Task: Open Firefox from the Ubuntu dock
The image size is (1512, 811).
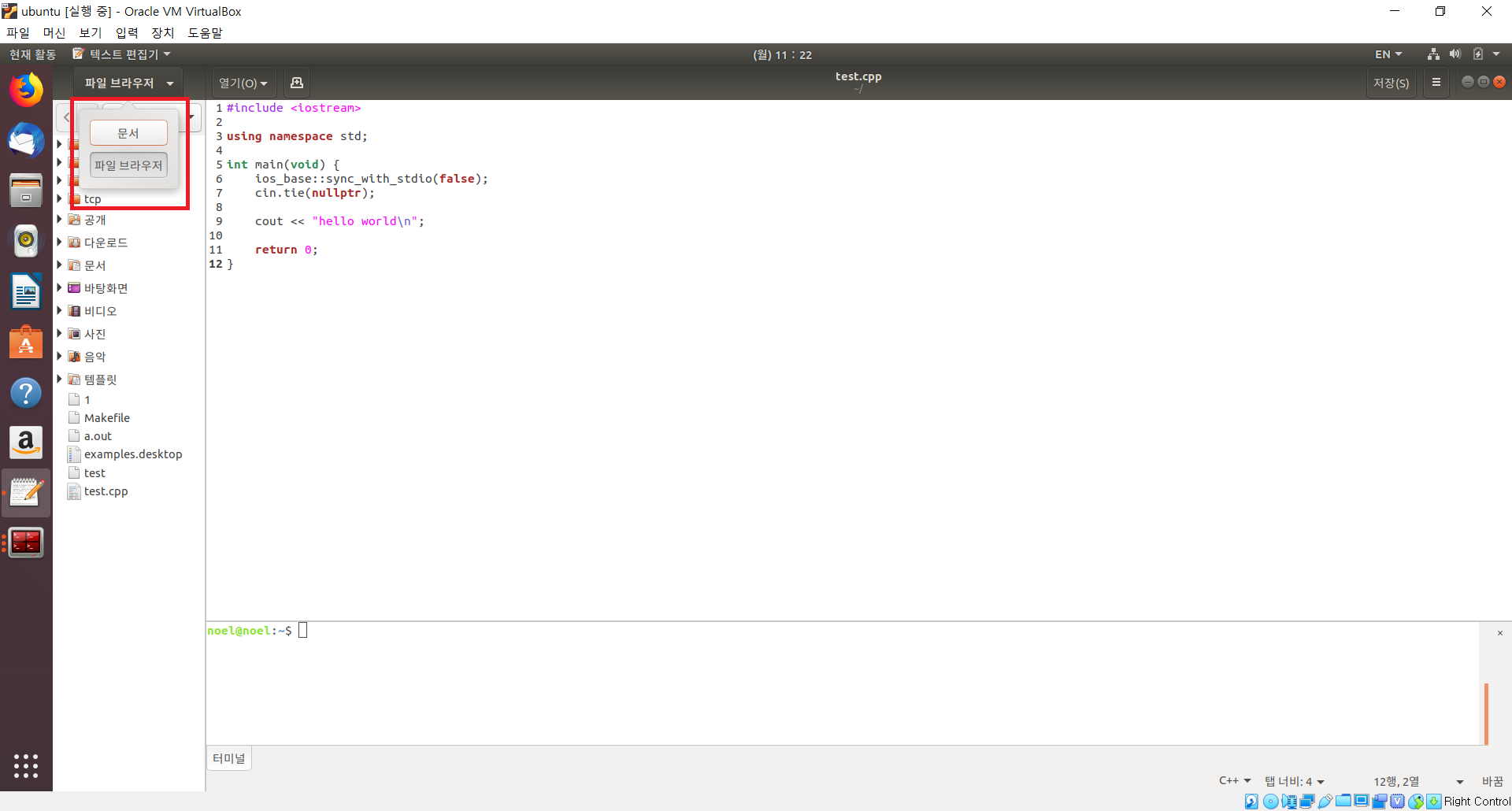Action: click(26, 90)
